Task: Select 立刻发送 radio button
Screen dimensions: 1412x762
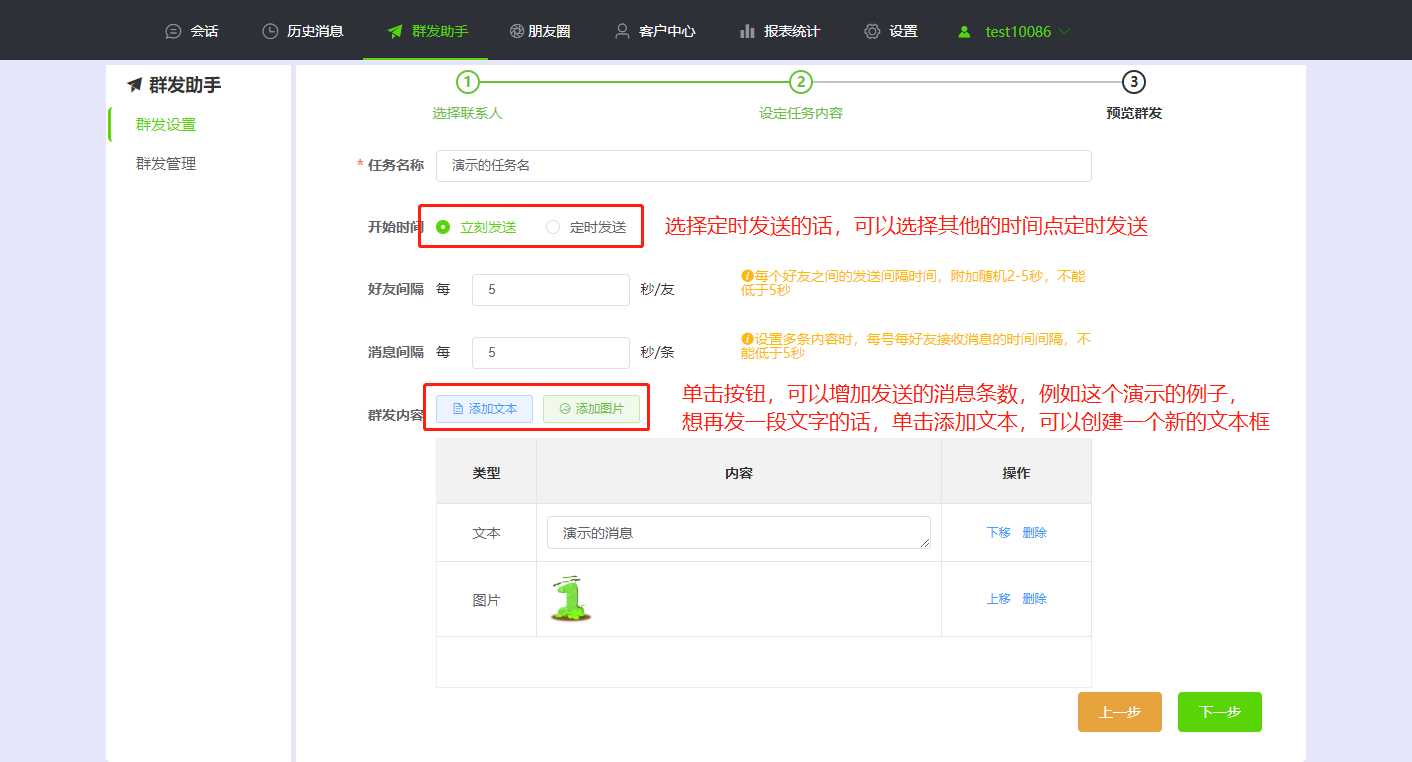Action: click(x=443, y=227)
